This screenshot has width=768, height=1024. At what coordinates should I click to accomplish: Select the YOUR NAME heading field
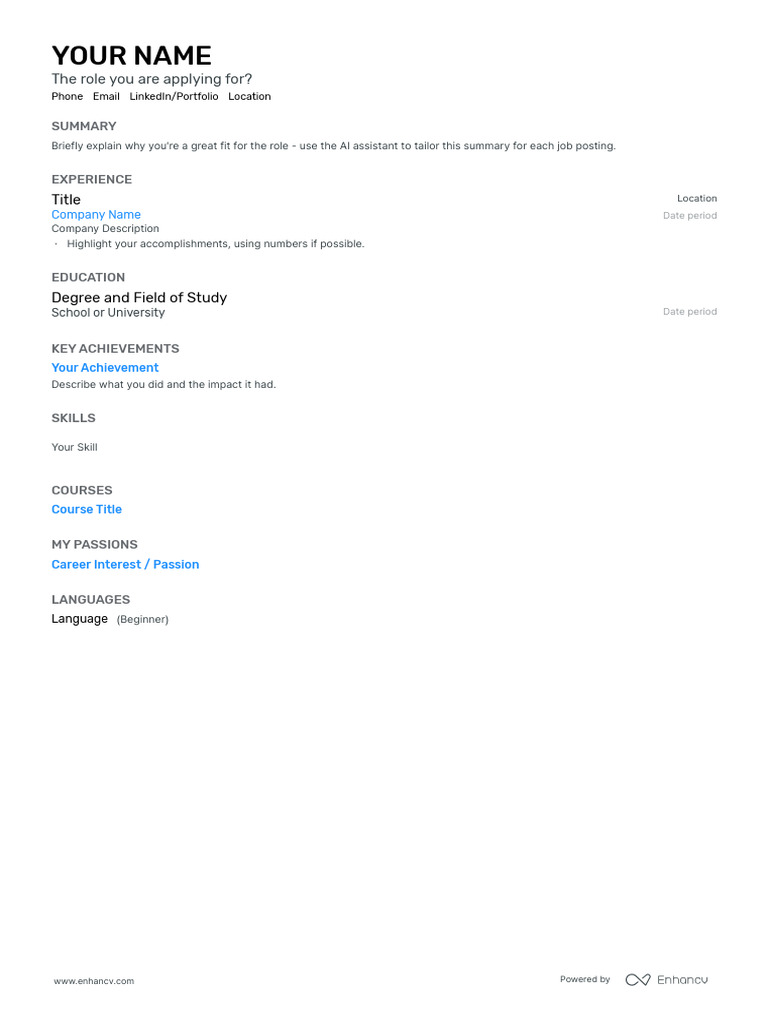point(131,56)
